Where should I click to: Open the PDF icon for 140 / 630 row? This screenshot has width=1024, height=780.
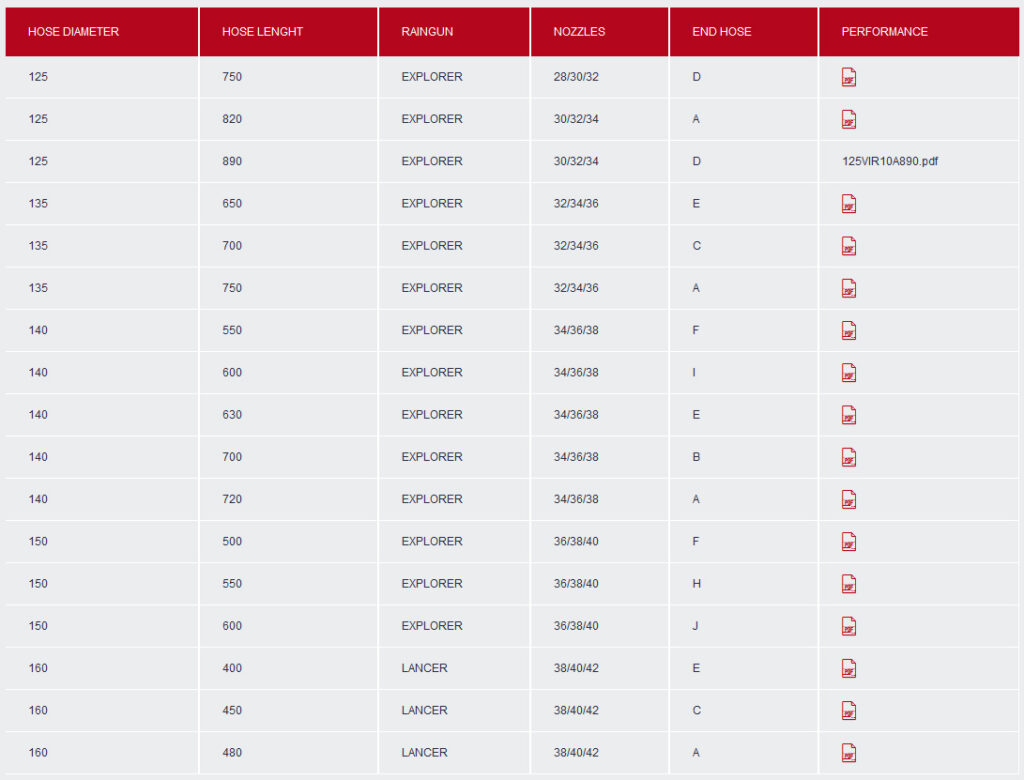[848, 415]
